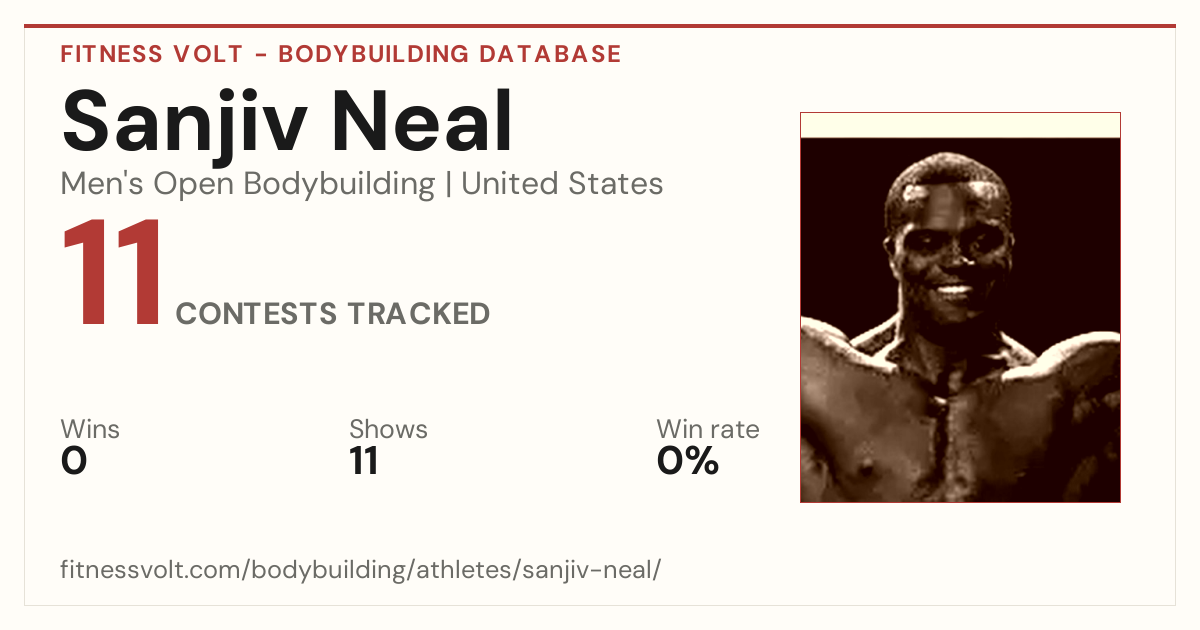Select the Wins stat label
Image resolution: width=1200 pixels, height=630 pixels.
coord(90,429)
